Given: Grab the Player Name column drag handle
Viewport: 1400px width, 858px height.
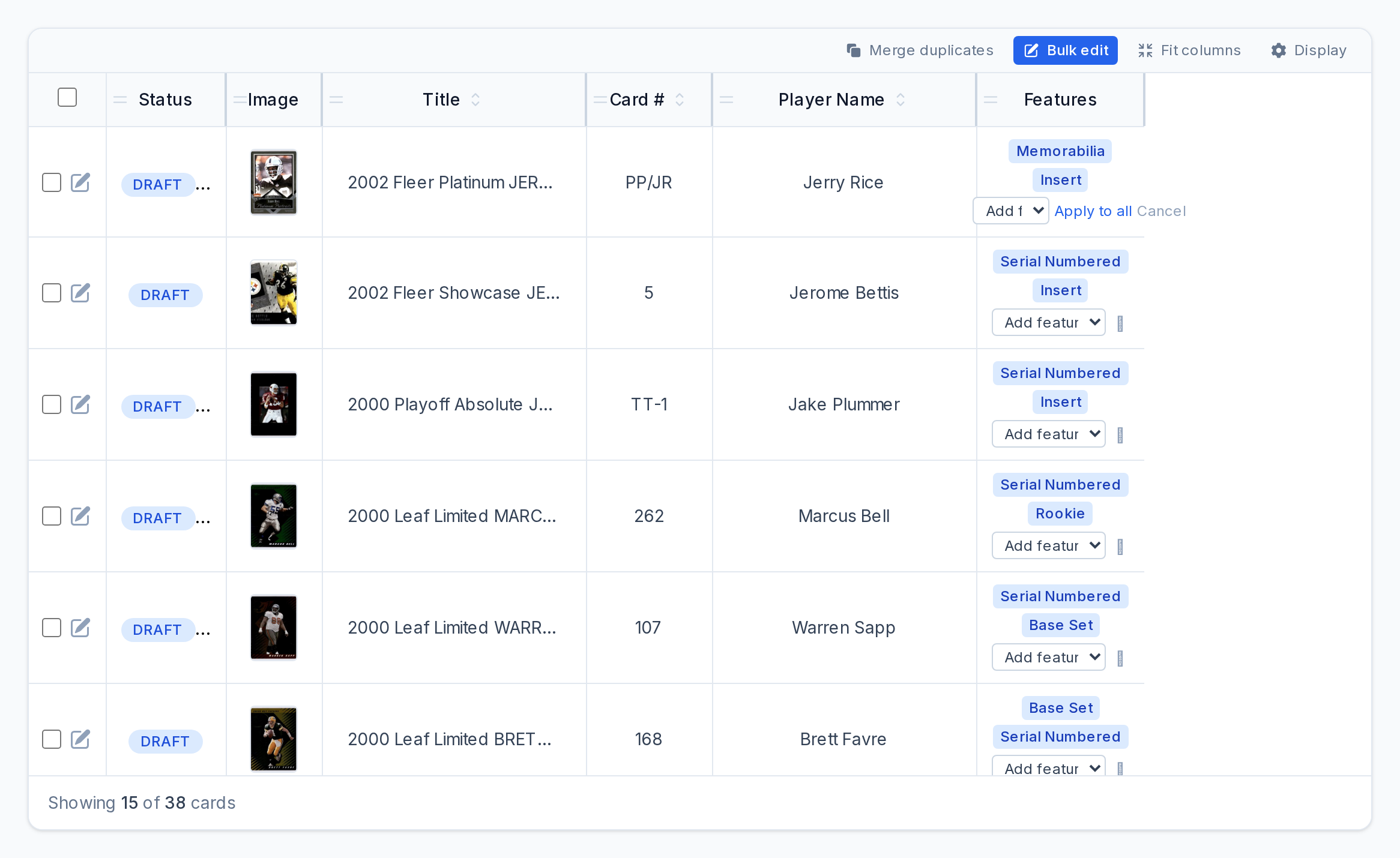Looking at the screenshot, I should point(726,100).
